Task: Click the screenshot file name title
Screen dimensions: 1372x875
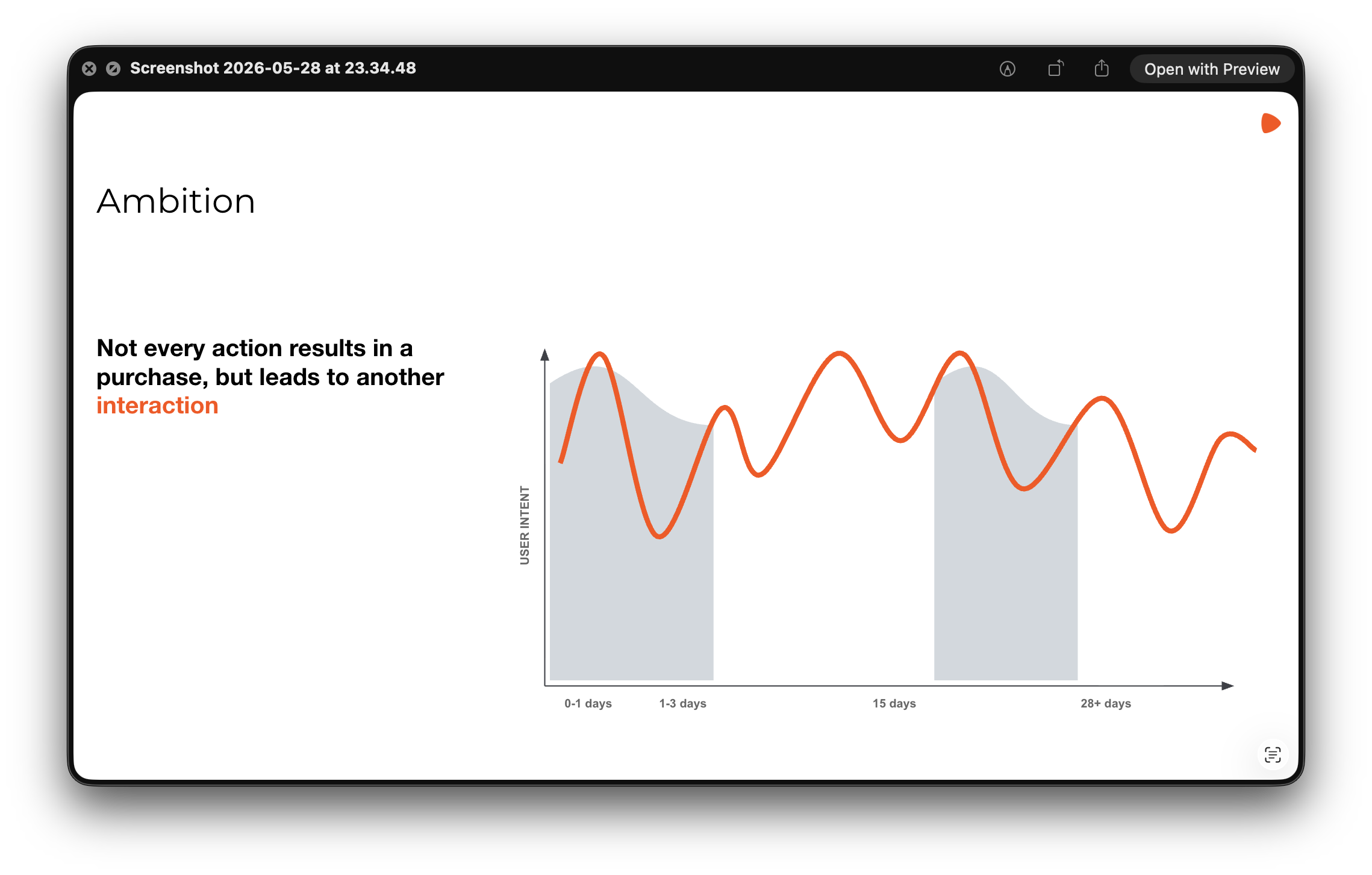Action: point(273,68)
